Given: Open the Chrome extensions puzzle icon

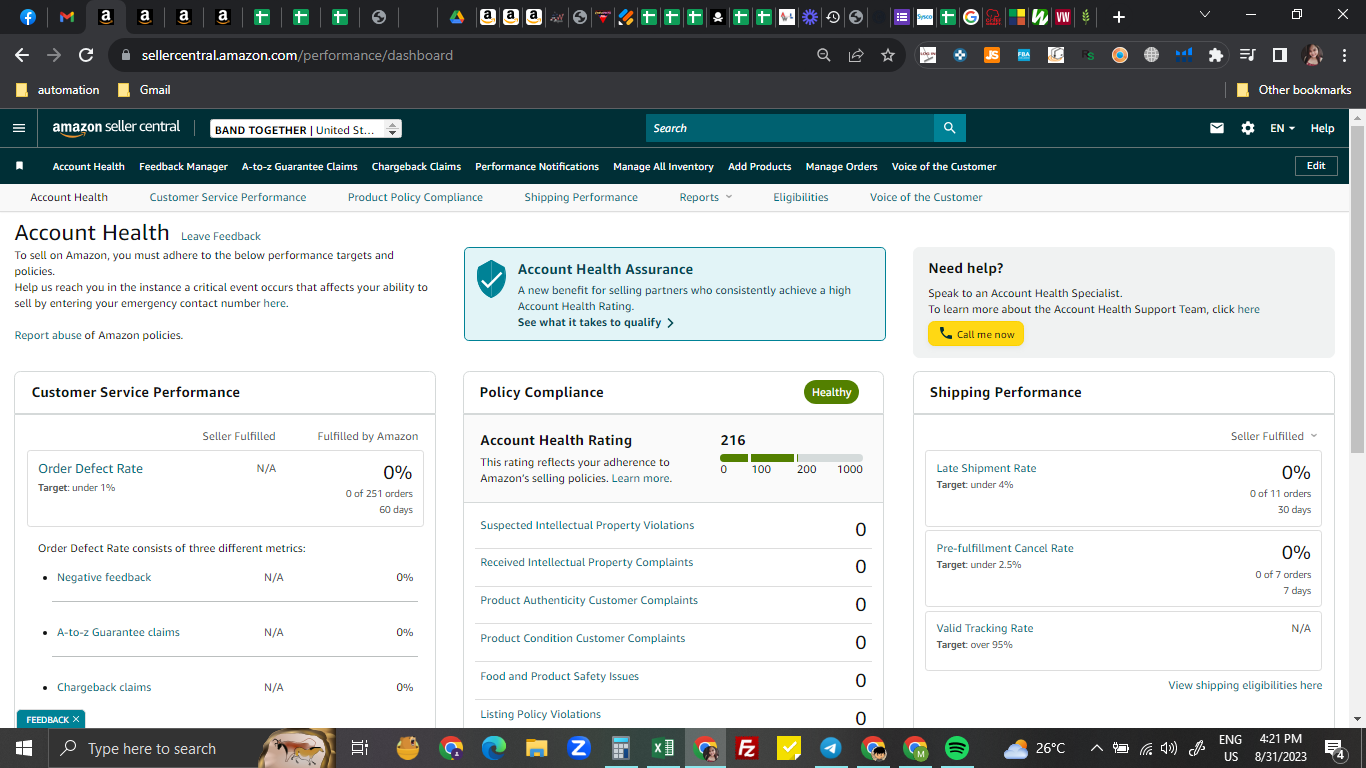Looking at the screenshot, I should pos(1216,55).
